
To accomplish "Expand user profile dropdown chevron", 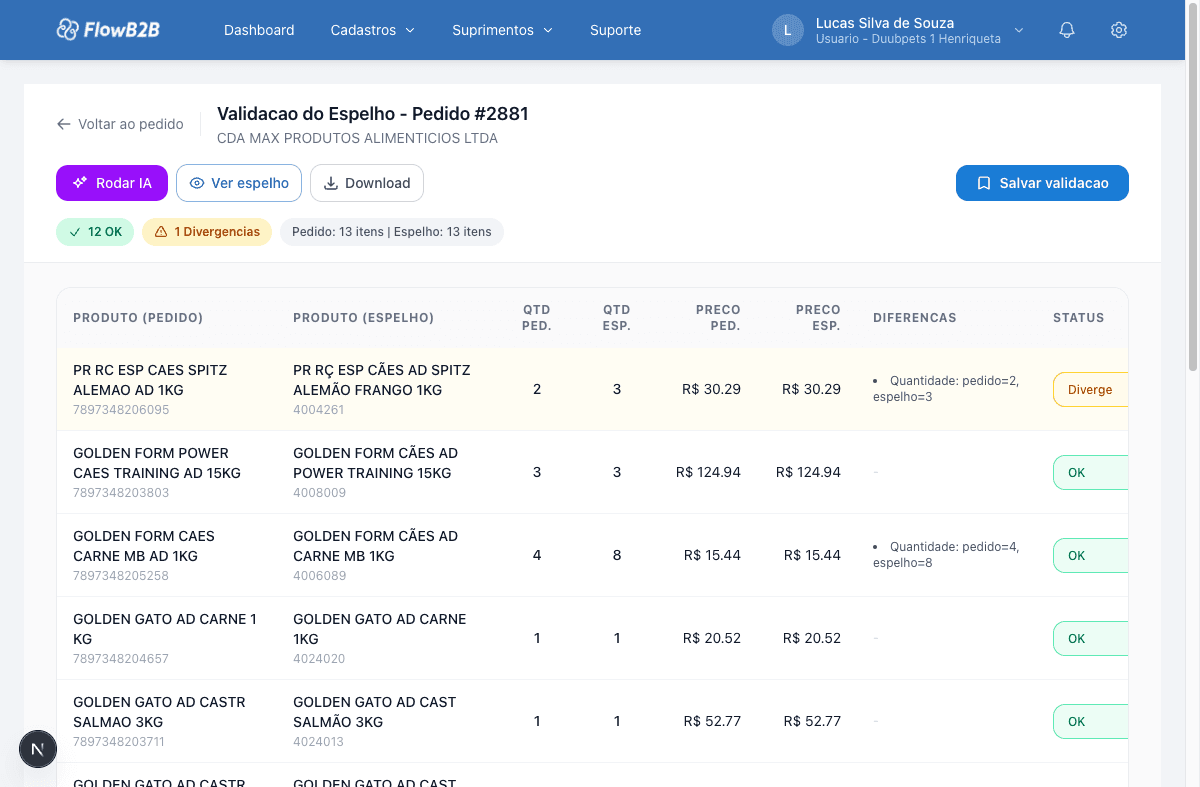I will [1019, 30].
